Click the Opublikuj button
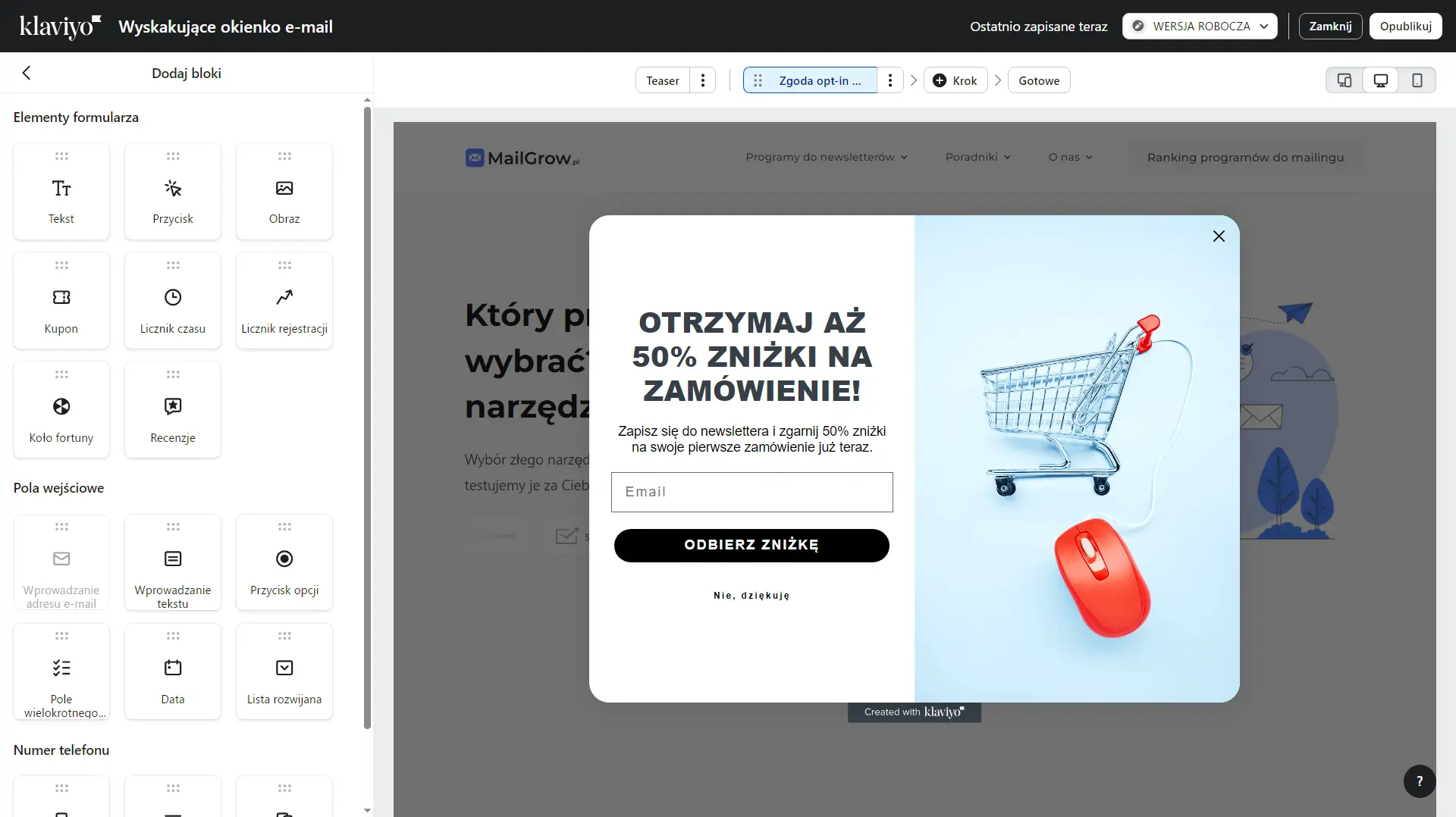1456x817 pixels. click(1405, 26)
